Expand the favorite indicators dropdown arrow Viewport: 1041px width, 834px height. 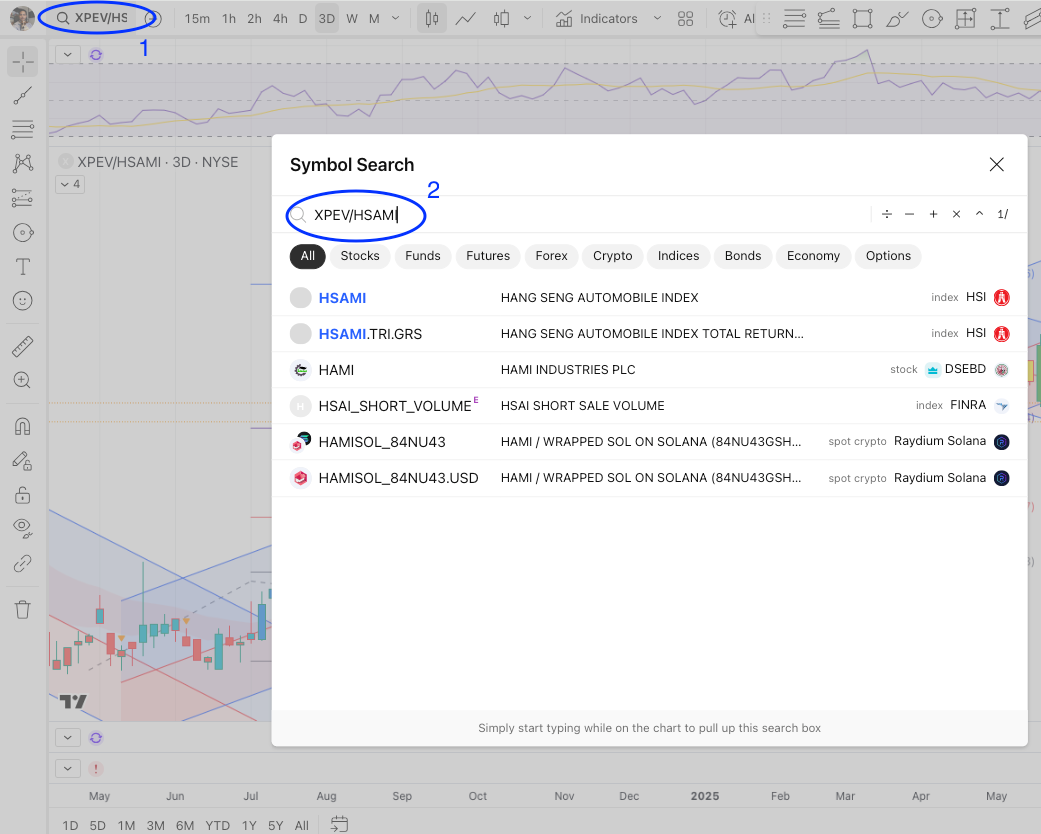click(657, 19)
